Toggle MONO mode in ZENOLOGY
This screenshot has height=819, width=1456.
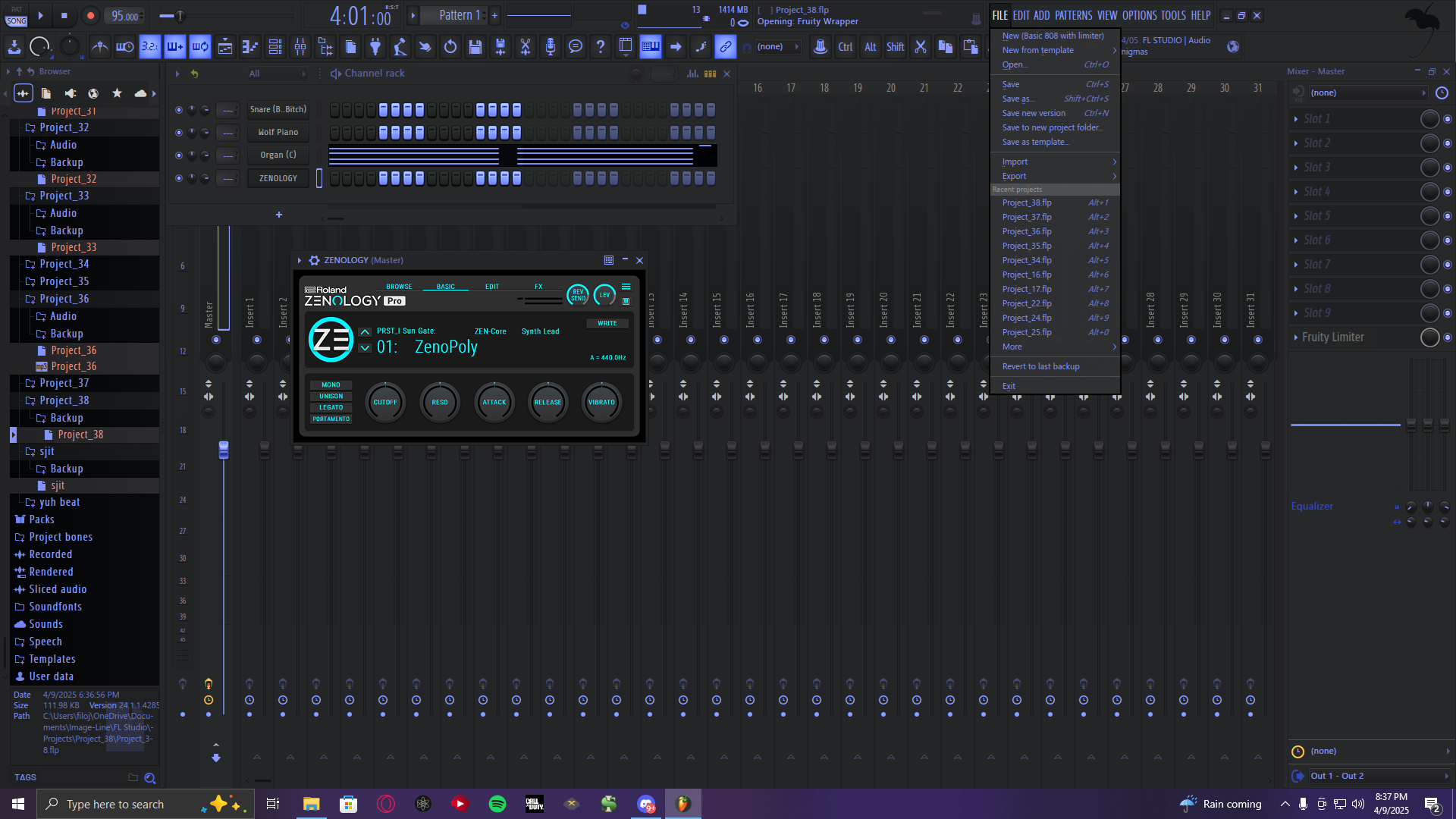coord(331,385)
